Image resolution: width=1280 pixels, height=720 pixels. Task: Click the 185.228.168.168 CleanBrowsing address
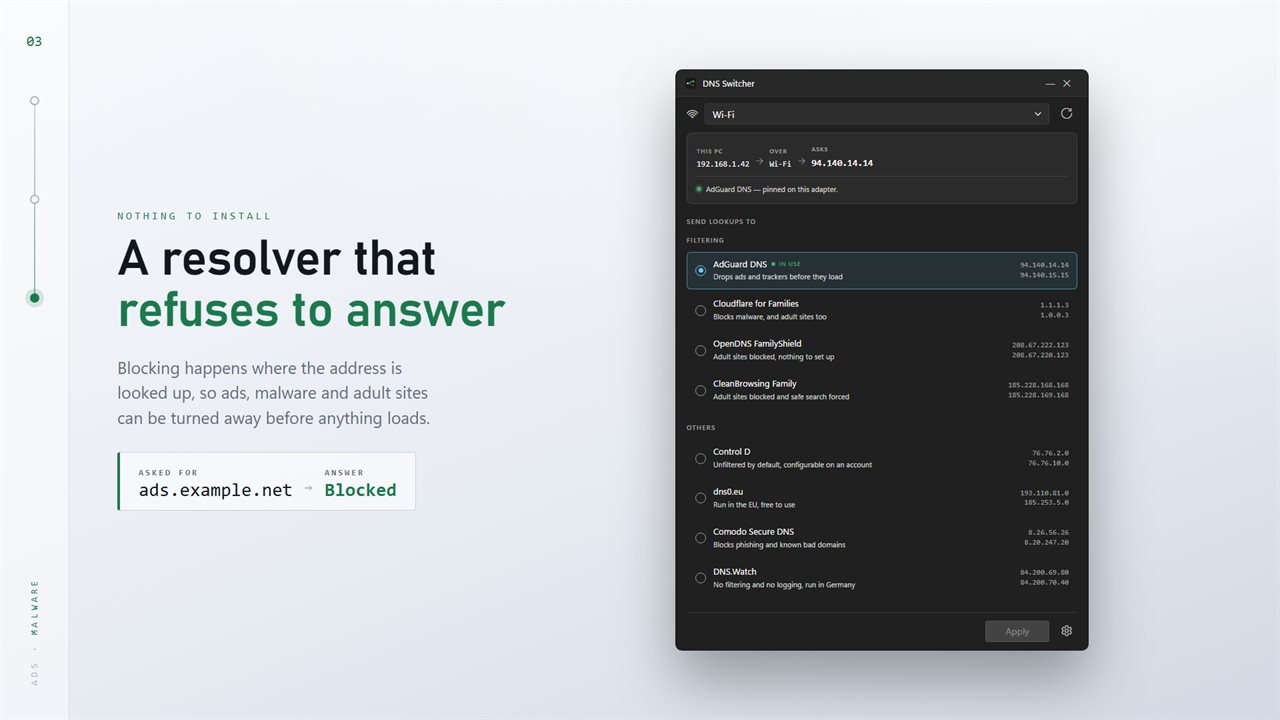pos(1038,384)
